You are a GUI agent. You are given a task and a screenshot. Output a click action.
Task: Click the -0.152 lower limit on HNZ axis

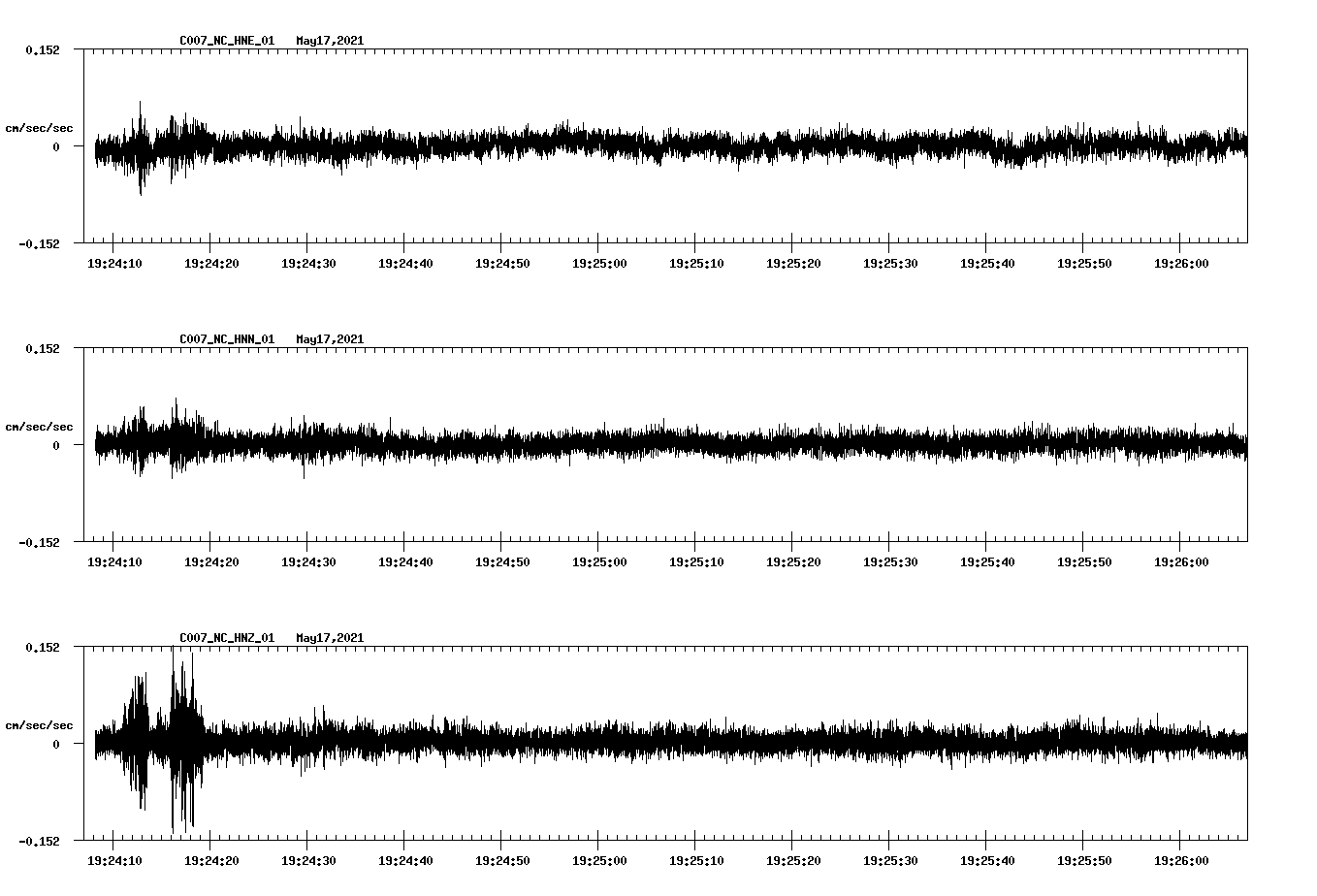pos(39,841)
